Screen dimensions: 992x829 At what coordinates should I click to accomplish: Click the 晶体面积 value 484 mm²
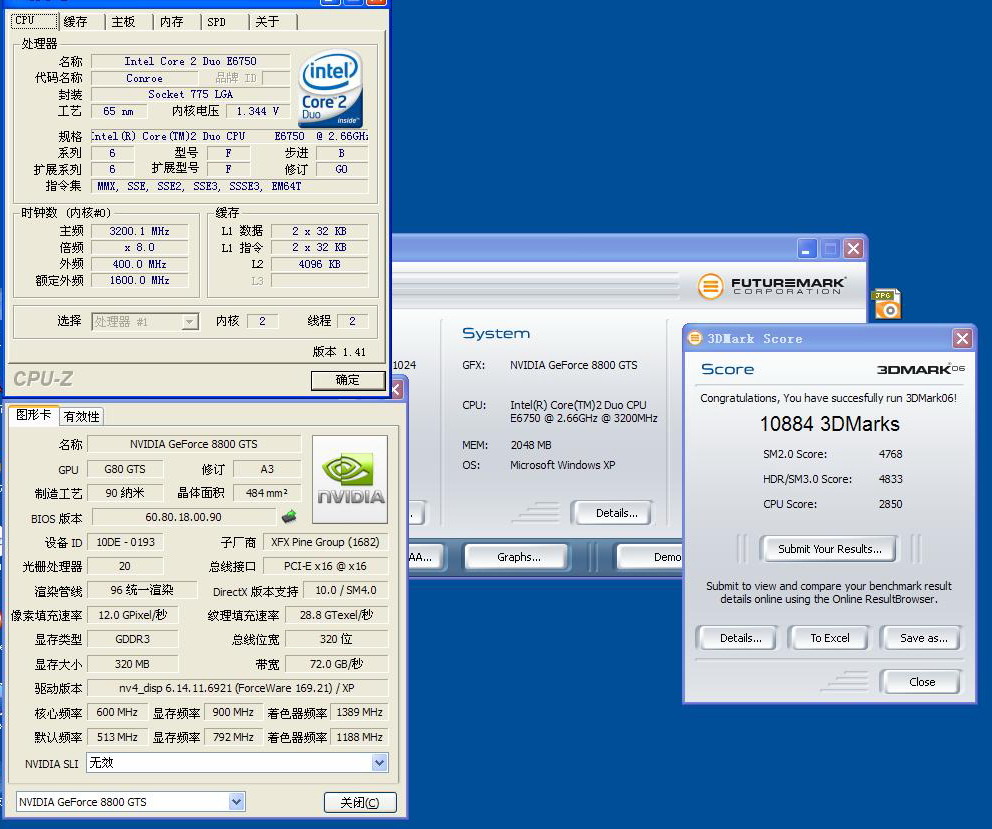pos(267,492)
